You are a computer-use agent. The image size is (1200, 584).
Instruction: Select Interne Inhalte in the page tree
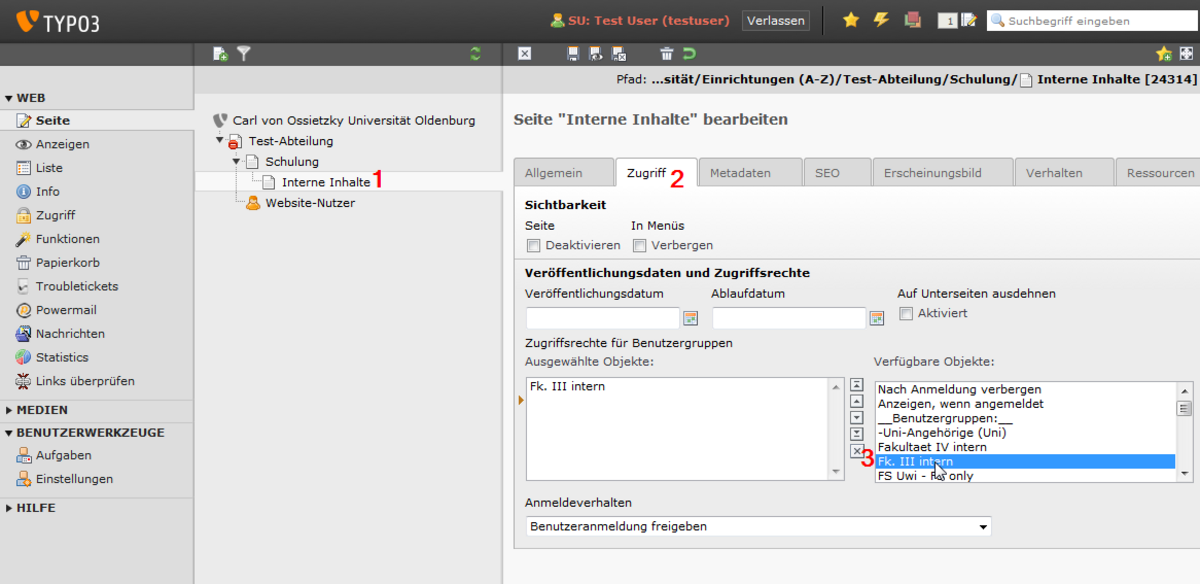[x=326, y=182]
